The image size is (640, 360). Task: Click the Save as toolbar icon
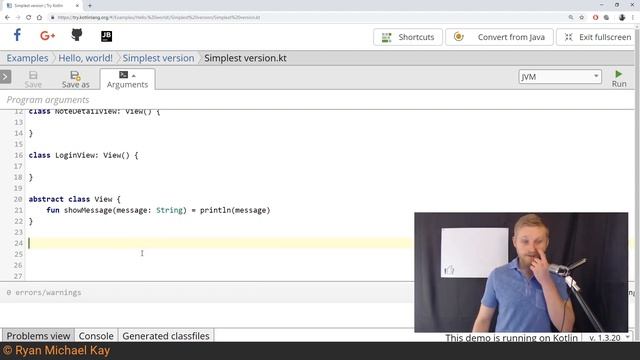click(76, 79)
